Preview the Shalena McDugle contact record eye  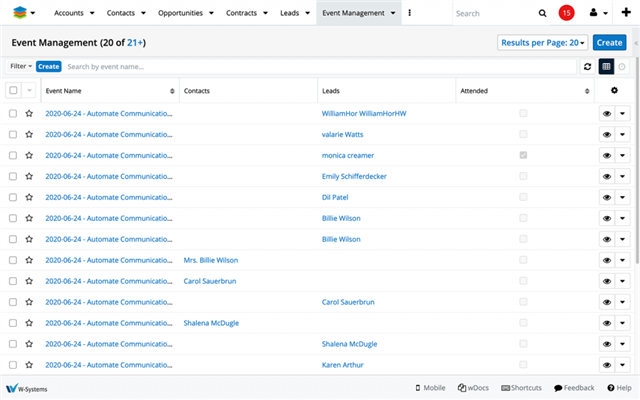click(x=607, y=323)
